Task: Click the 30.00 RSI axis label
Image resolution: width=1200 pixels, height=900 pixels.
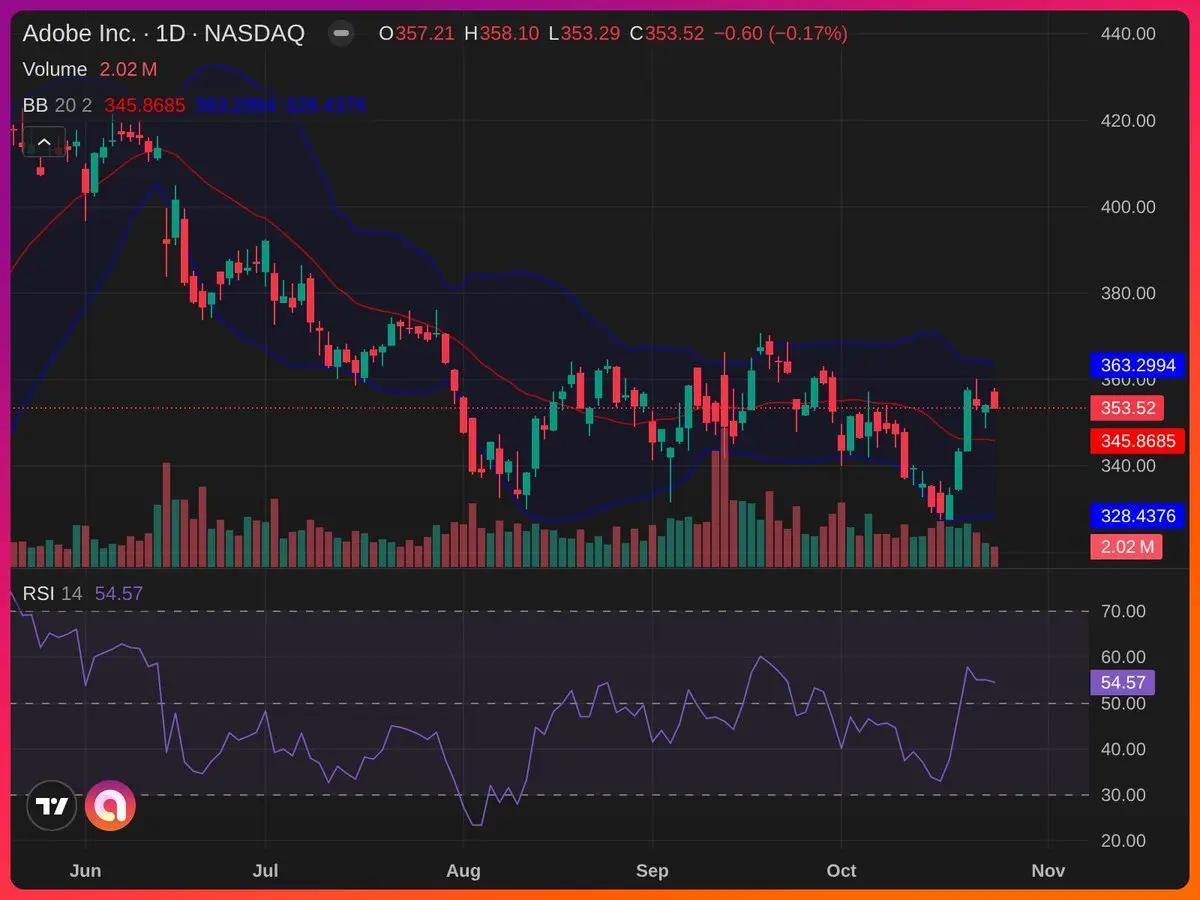Action: coord(1122,795)
